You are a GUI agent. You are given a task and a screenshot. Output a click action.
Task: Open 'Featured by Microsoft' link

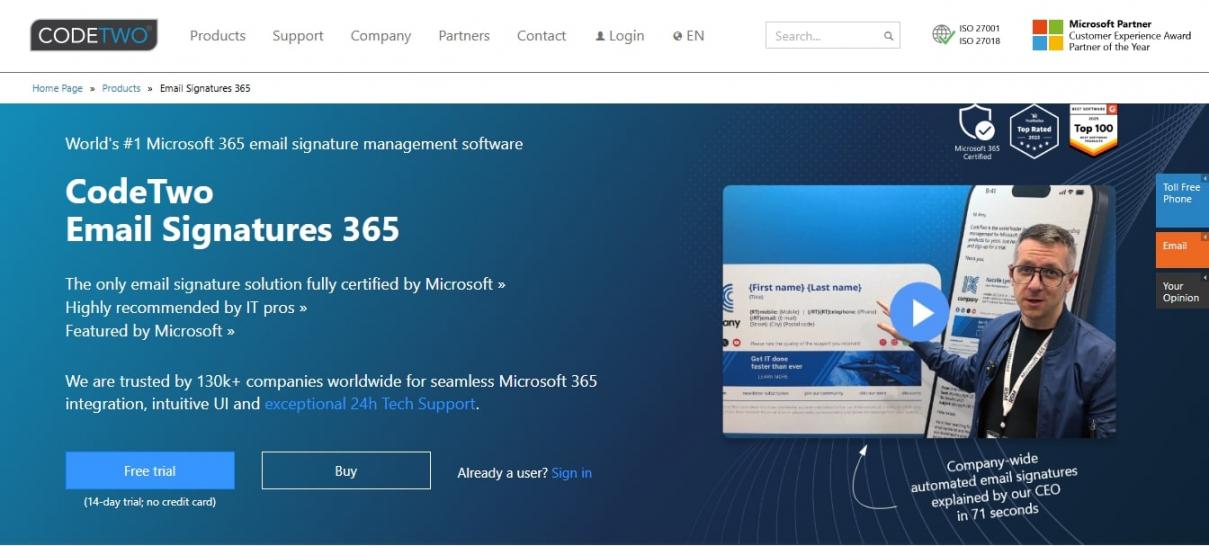click(x=150, y=330)
